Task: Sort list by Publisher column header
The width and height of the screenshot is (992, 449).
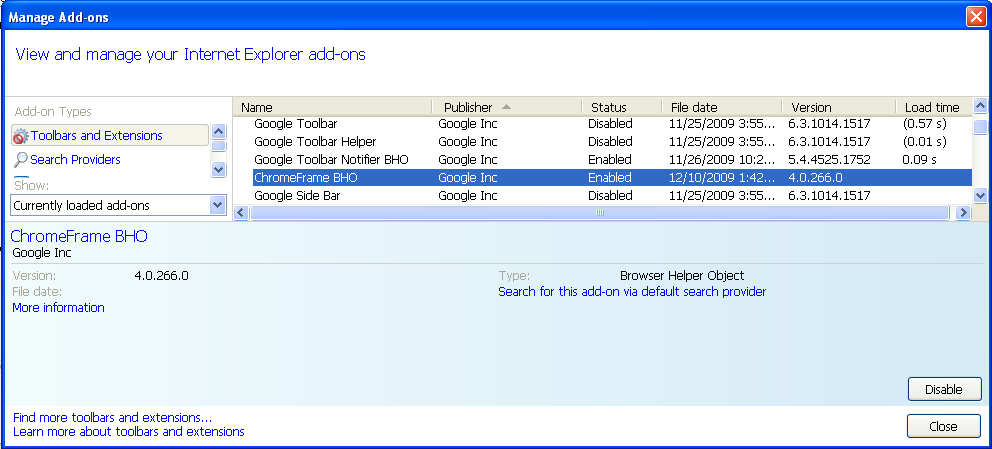Action: [x=507, y=107]
